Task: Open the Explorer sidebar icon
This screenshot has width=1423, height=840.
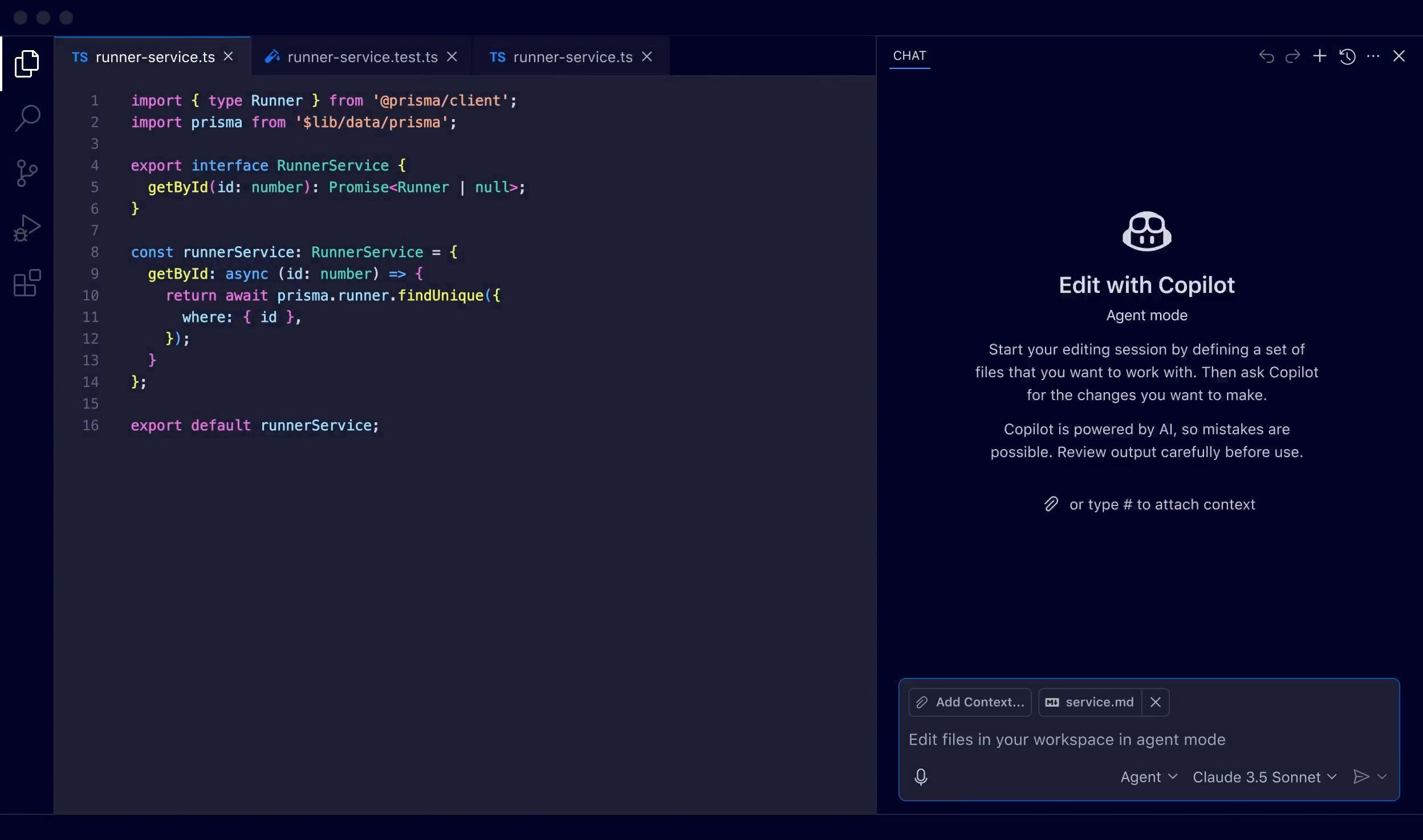Action: (26, 63)
